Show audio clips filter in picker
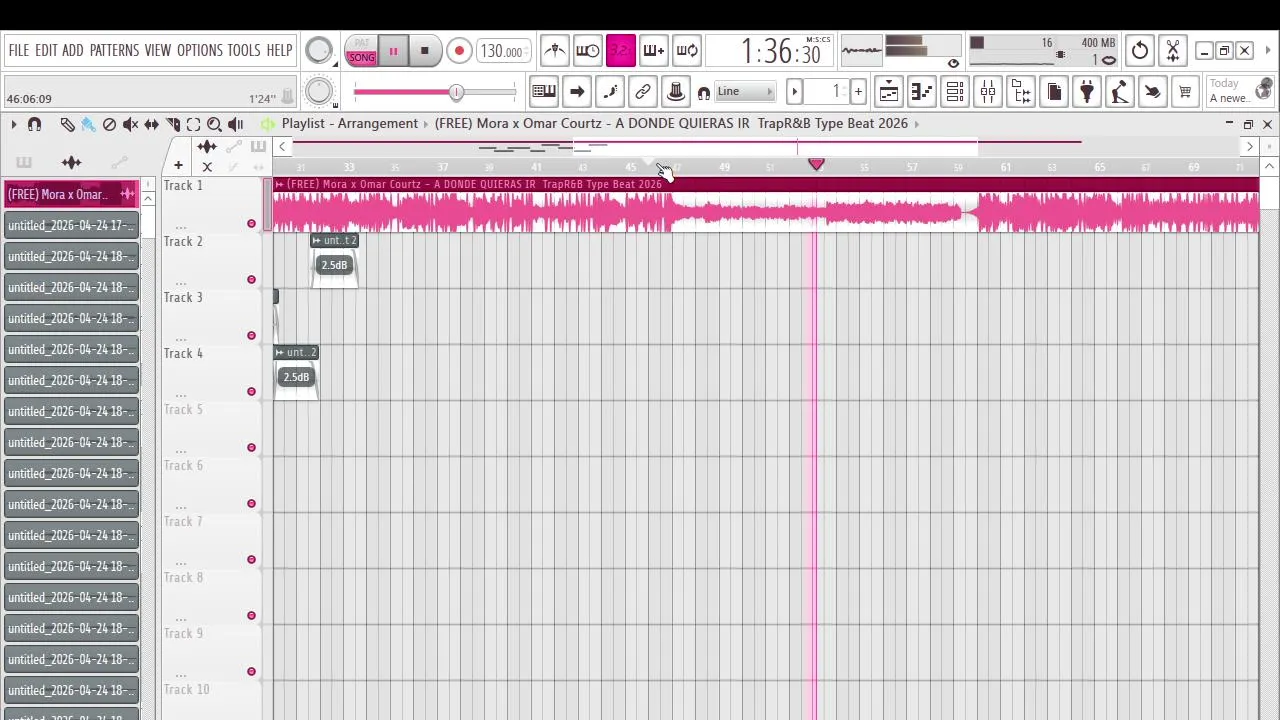The width and height of the screenshot is (1280, 720). point(71,162)
